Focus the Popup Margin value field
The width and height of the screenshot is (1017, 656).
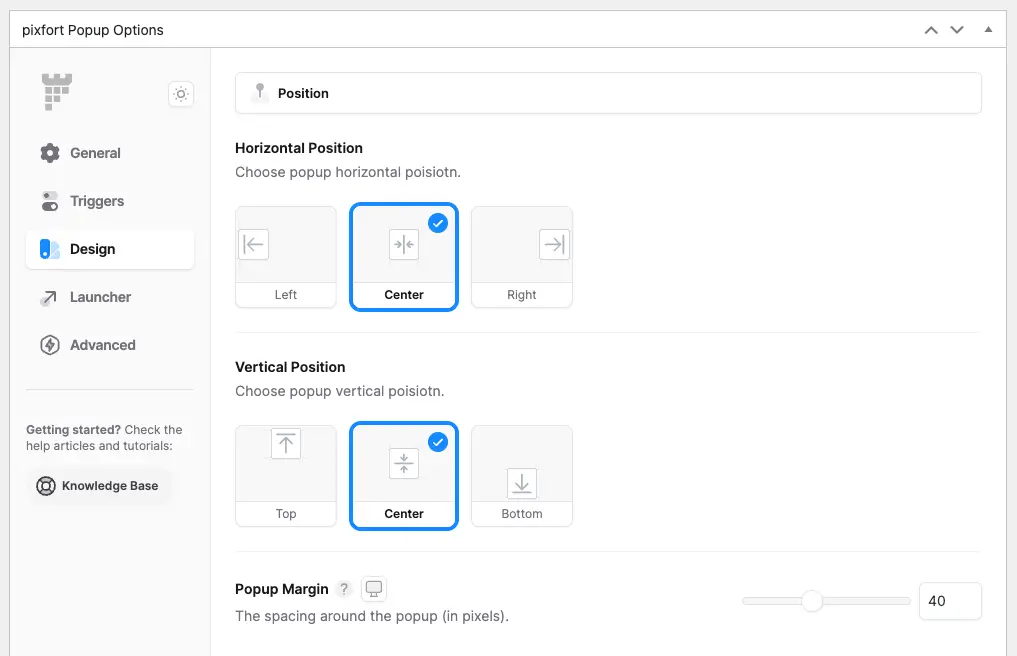(x=950, y=601)
